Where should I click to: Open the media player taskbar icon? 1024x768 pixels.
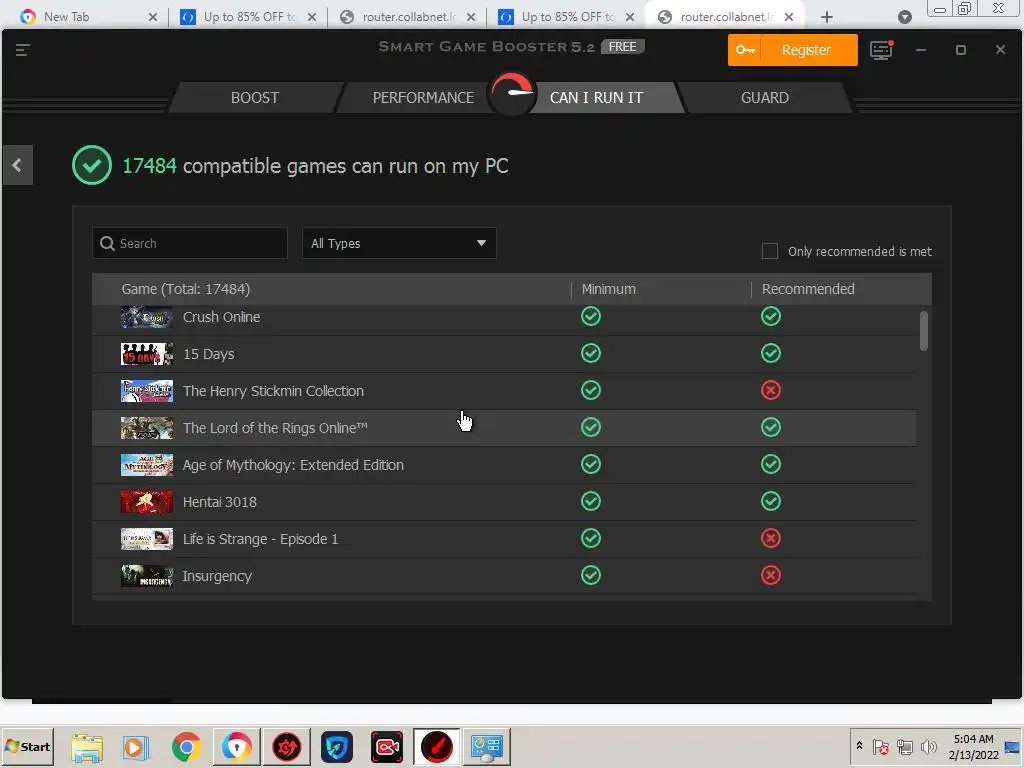(136, 748)
